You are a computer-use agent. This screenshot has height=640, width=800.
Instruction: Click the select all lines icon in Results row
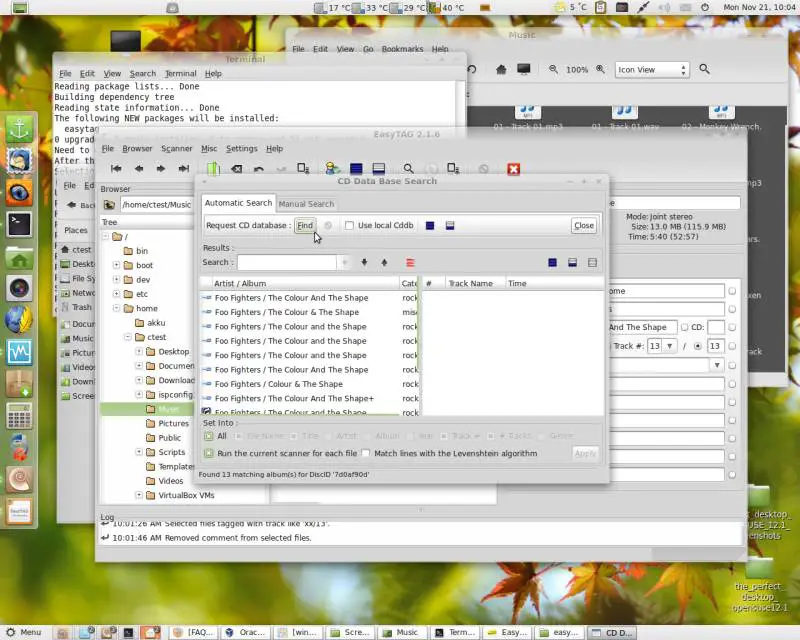point(553,262)
